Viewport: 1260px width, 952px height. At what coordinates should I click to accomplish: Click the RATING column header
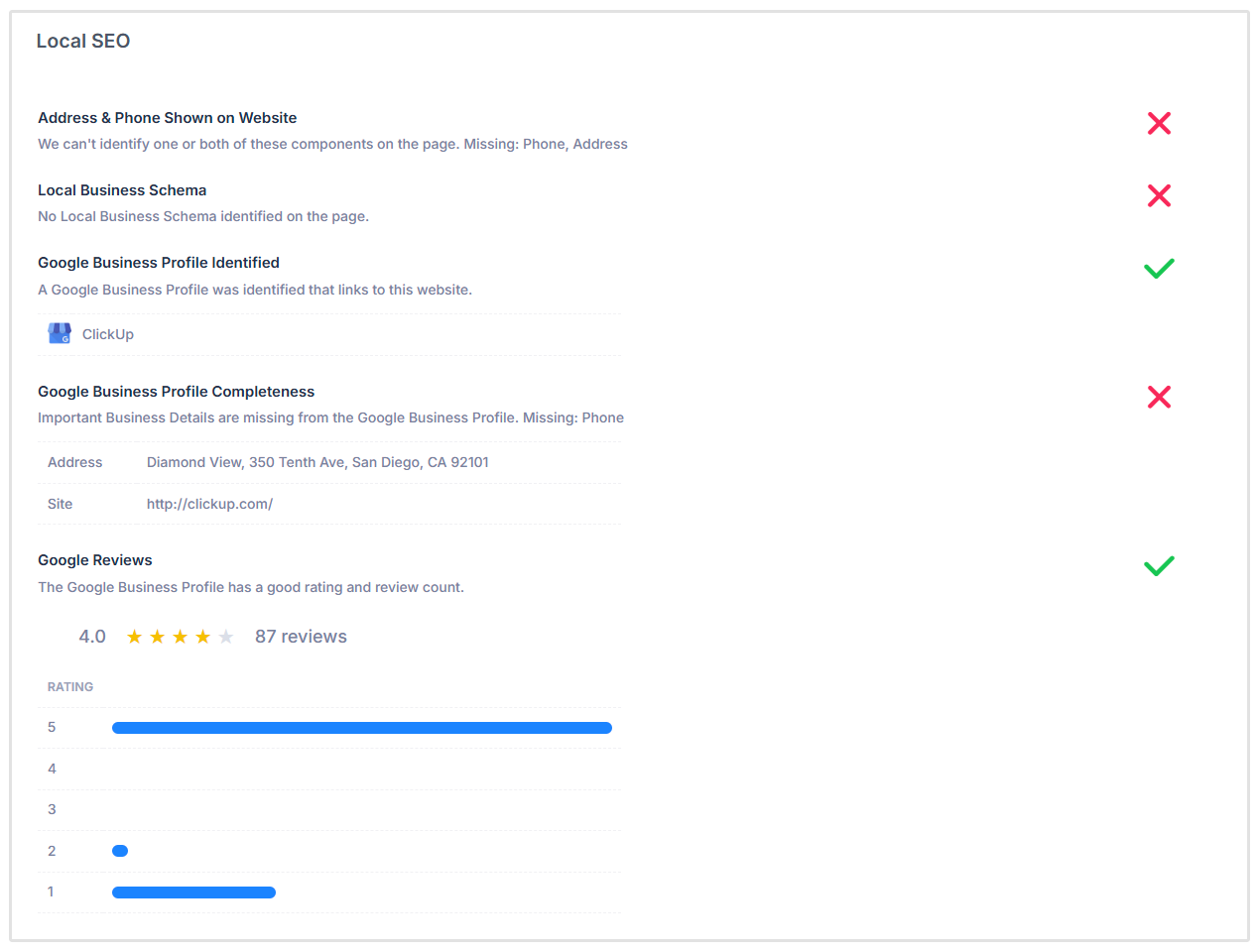click(69, 686)
